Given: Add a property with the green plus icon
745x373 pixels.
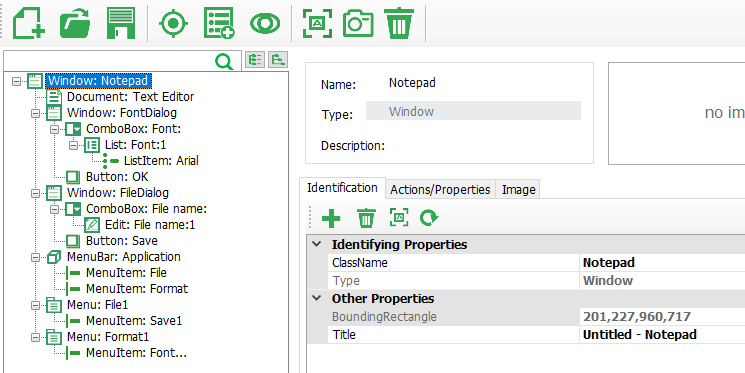Looking at the screenshot, I should (331, 219).
